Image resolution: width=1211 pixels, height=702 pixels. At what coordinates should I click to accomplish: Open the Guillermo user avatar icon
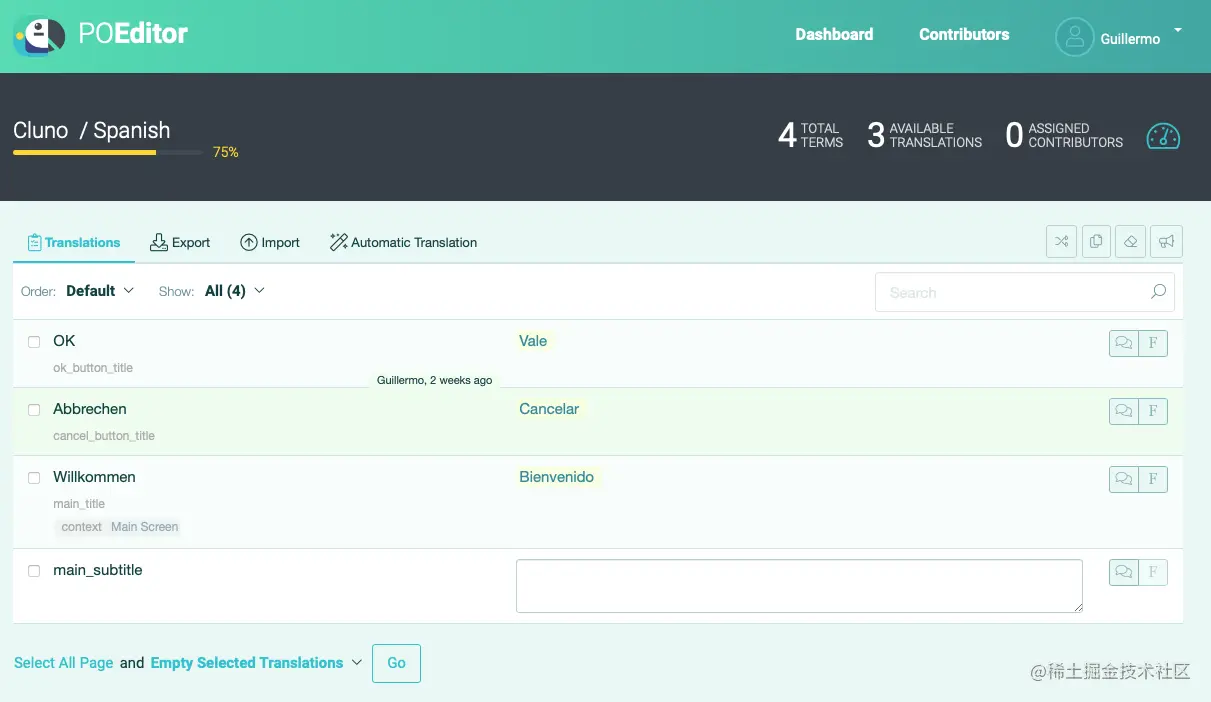1074,37
